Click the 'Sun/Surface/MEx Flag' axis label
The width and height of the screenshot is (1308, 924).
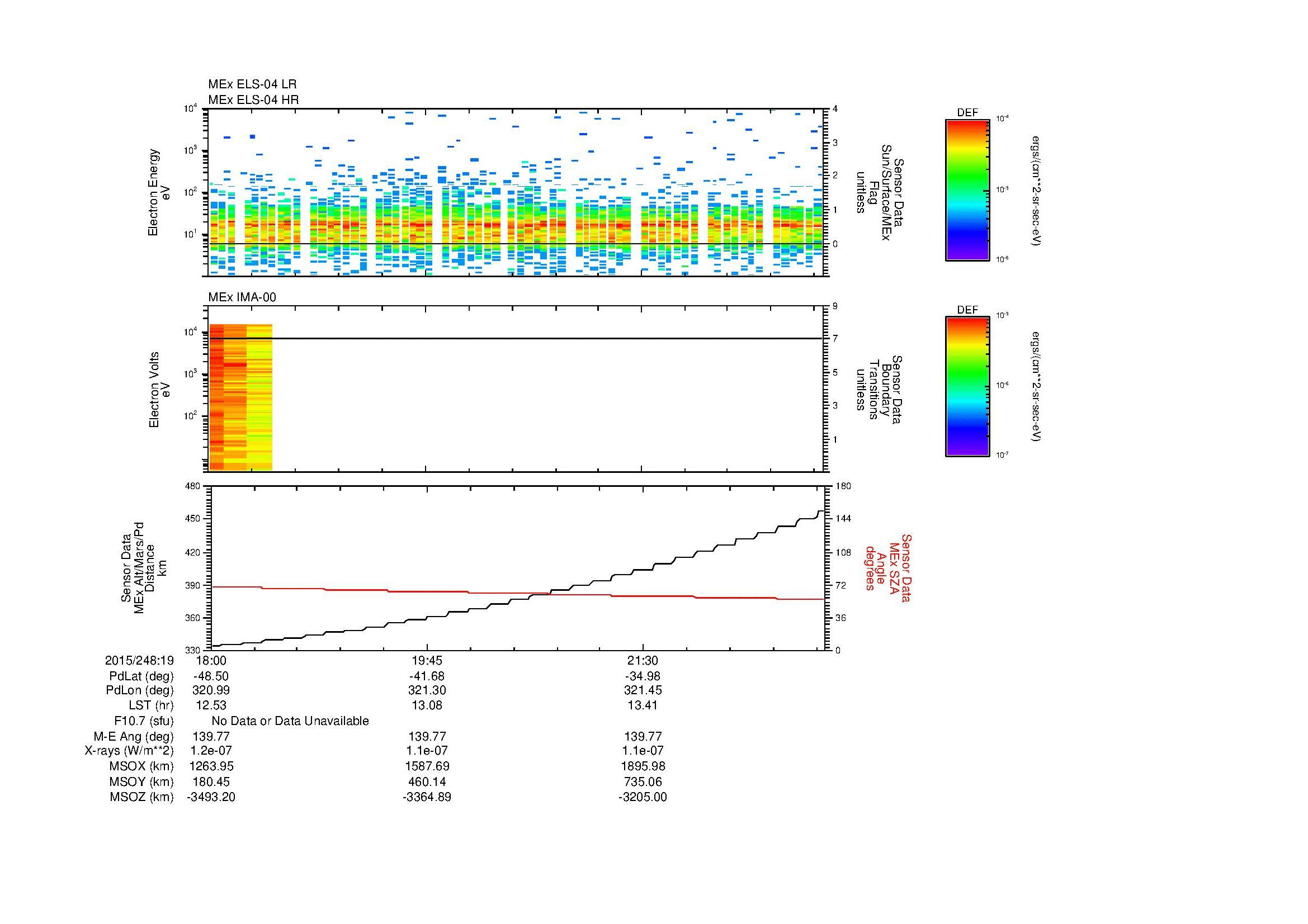coord(880,192)
